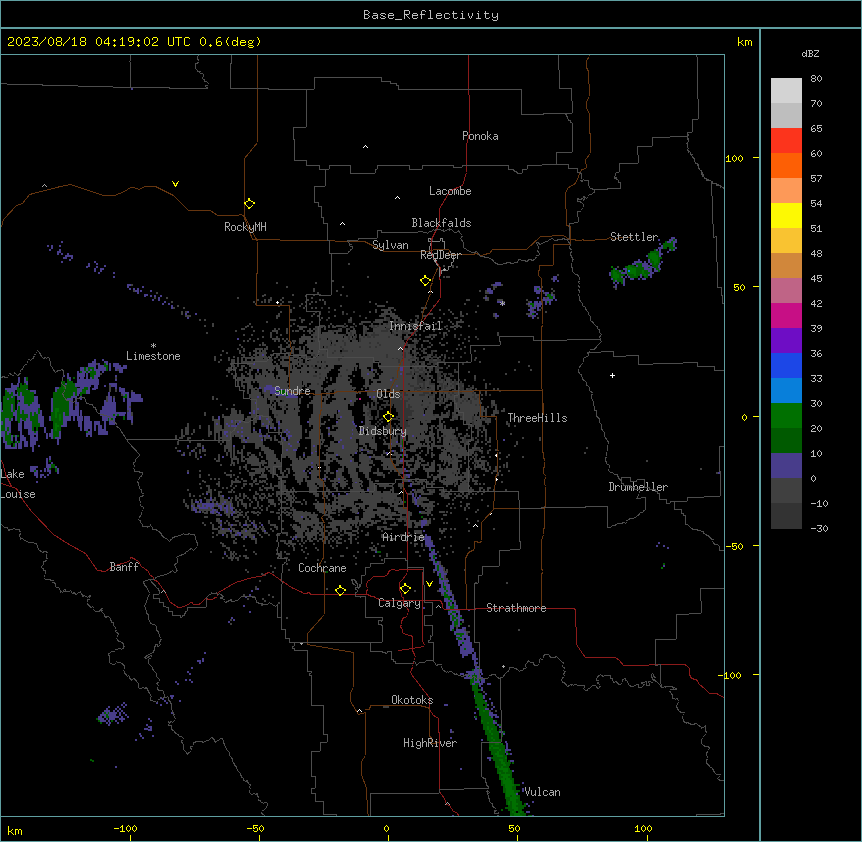This screenshot has height=842, width=862.
Task: Click the Cochrane town label
Action: (322, 568)
